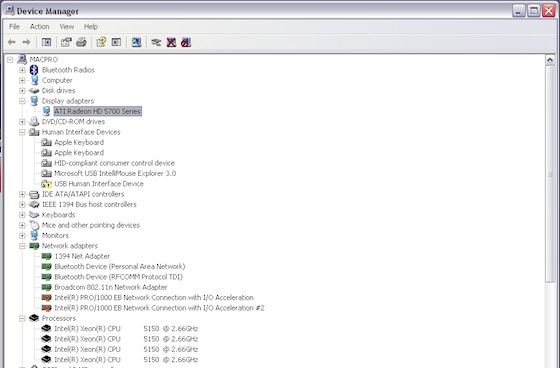Open the Action menu

click(x=40, y=27)
